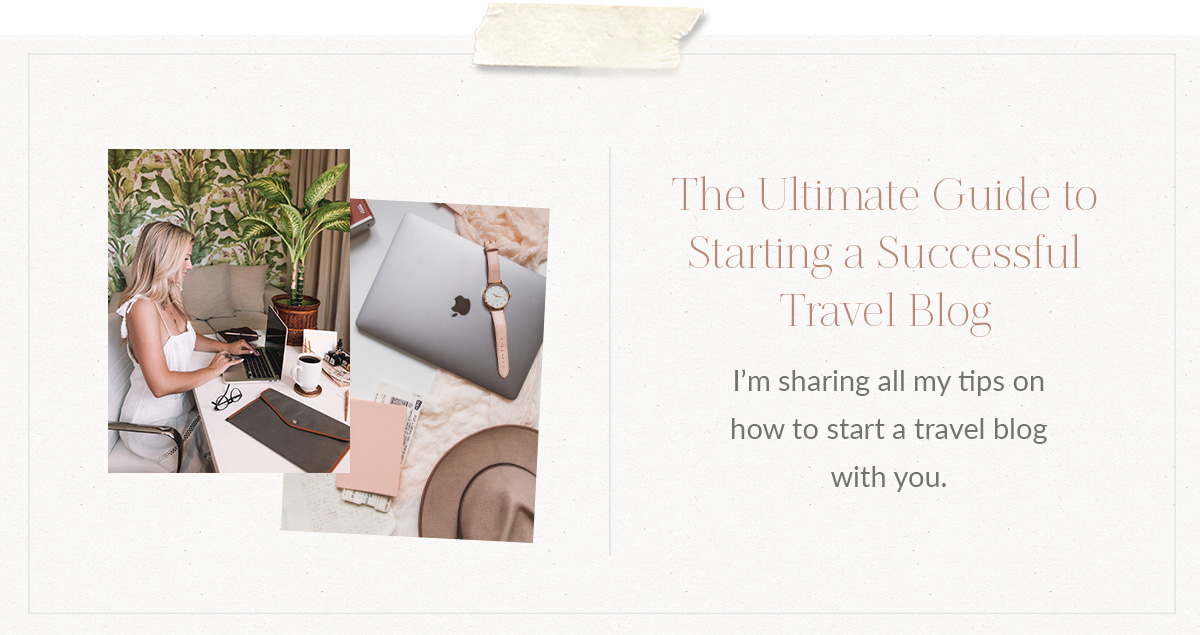This screenshot has height=635, width=1200.
Task: Click the "The Ultimate Guide to" title line
Action: [884, 194]
